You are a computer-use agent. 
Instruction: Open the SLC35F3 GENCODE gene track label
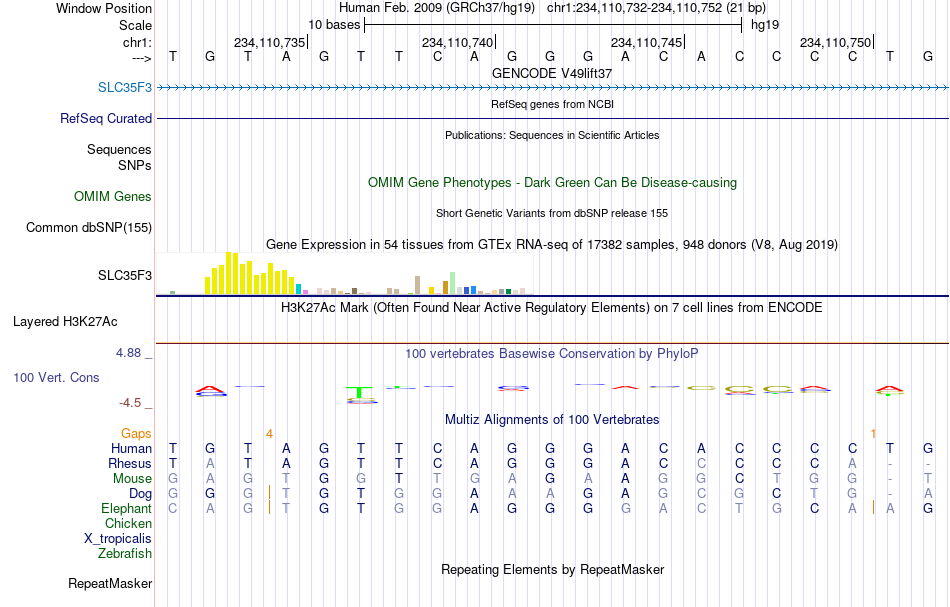(125, 87)
